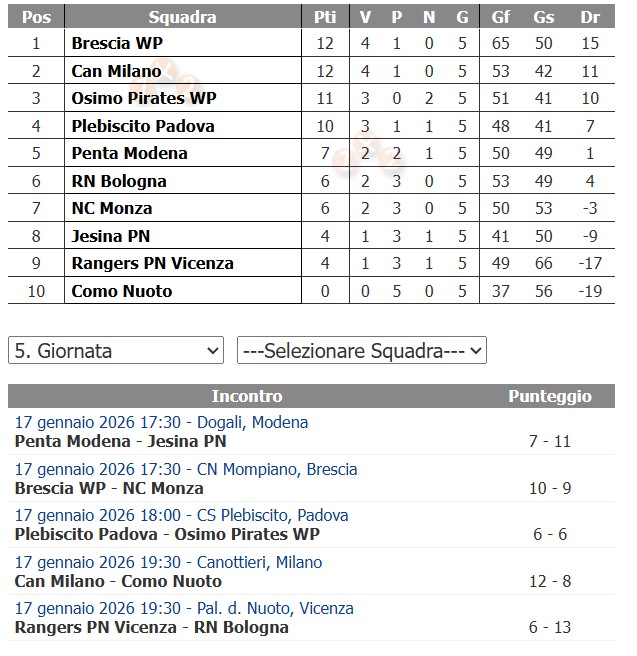Click Plebiscito Padova in the standings
Viewport: 637px width, 656px height.
[x=143, y=126]
